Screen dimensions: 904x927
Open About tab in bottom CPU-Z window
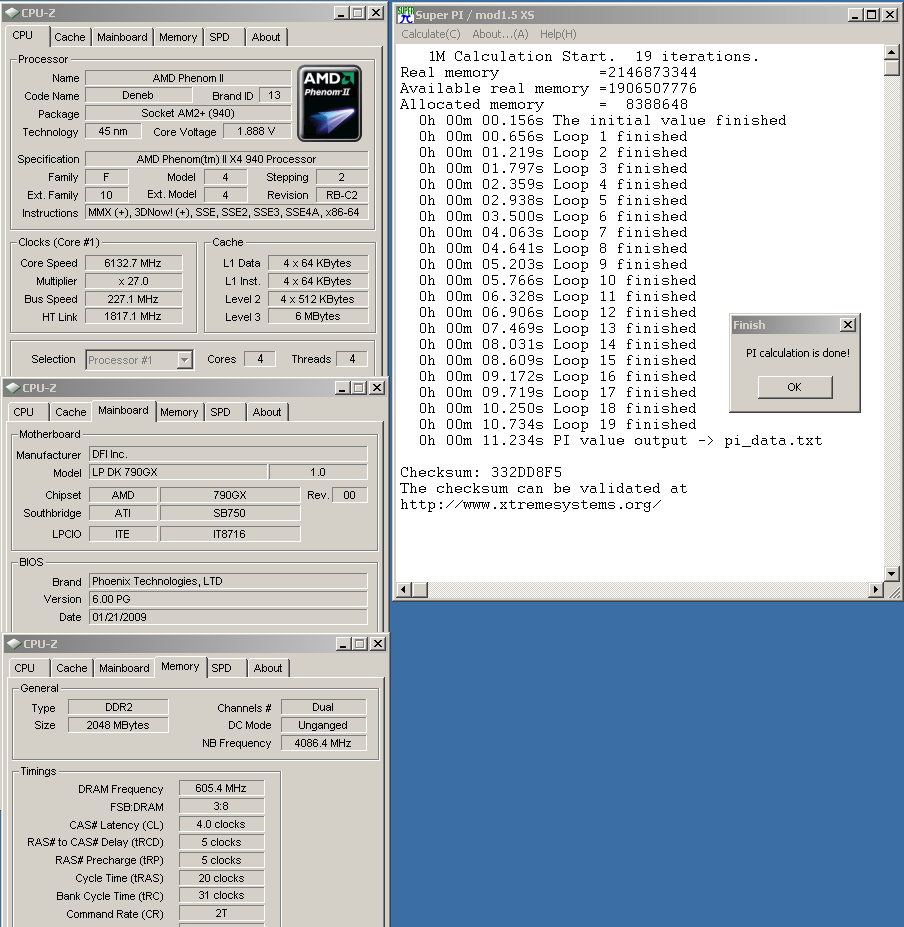click(268, 668)
